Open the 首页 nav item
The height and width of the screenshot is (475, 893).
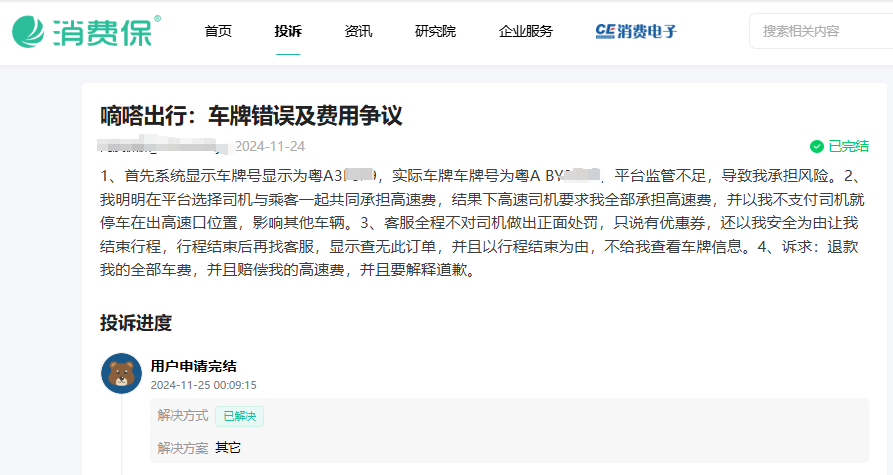(x=218, y=31)
